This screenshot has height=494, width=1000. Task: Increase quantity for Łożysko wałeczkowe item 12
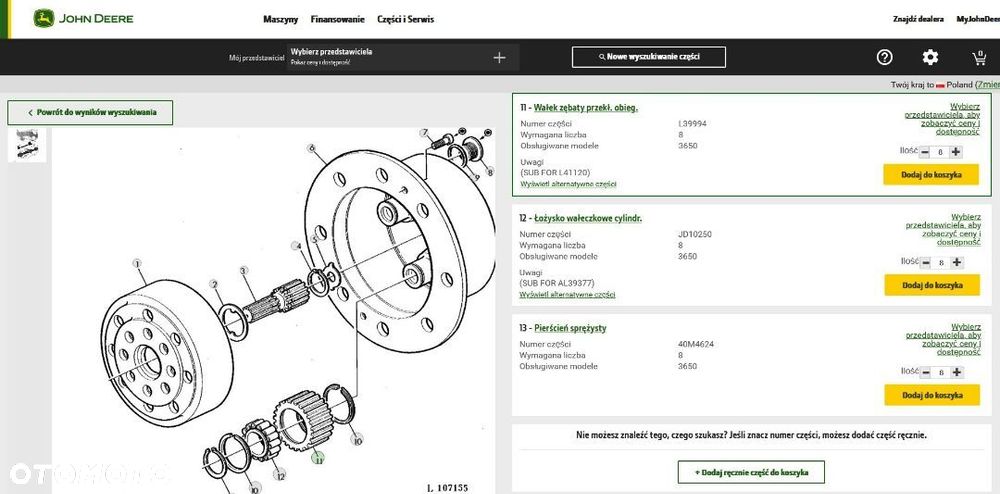click(956, 263)
